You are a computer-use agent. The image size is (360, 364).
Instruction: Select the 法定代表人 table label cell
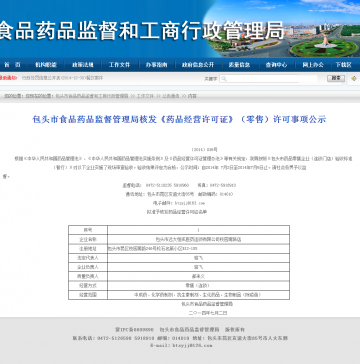point(88,258)
